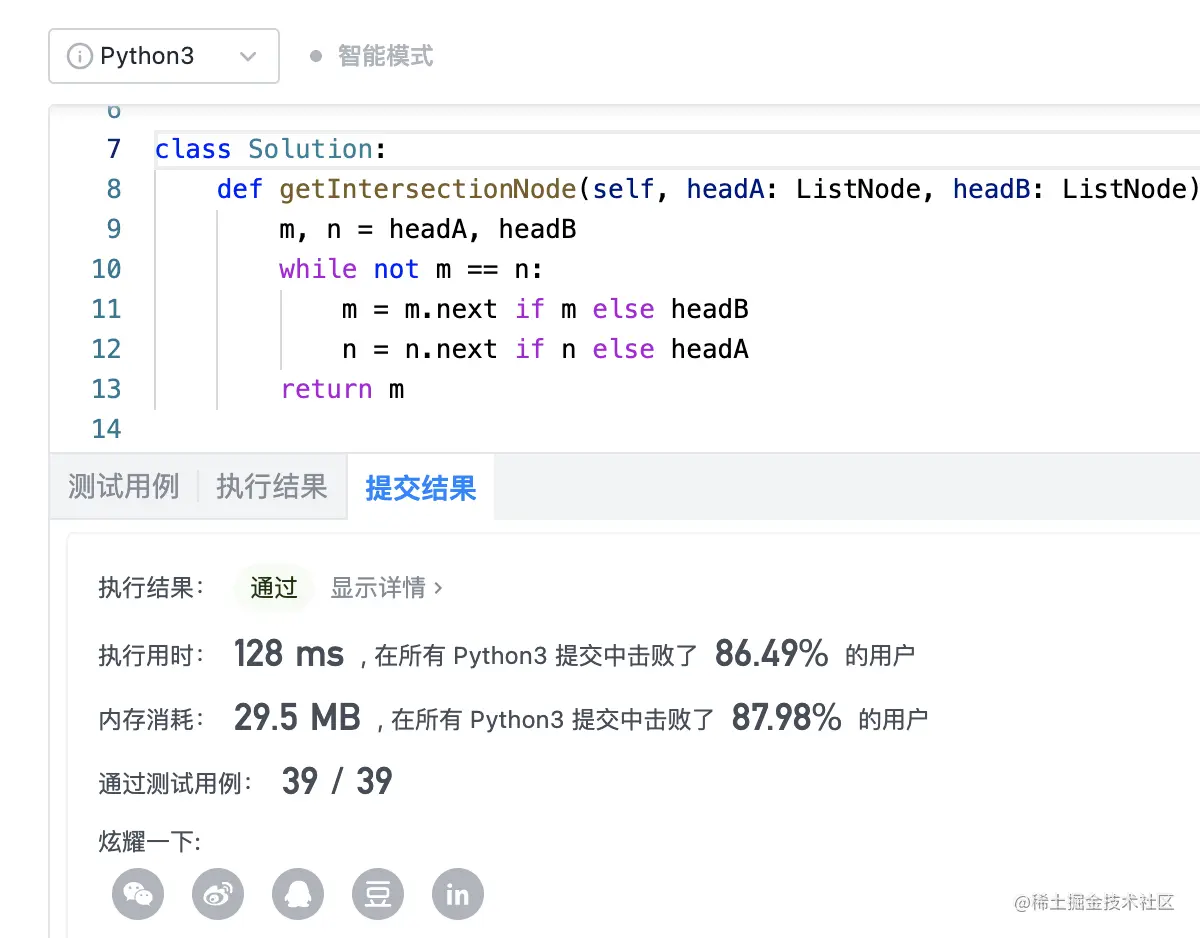Select the 提交结果 tab
The width and height of the screenshot is (1200, 938).
[421, 488]
